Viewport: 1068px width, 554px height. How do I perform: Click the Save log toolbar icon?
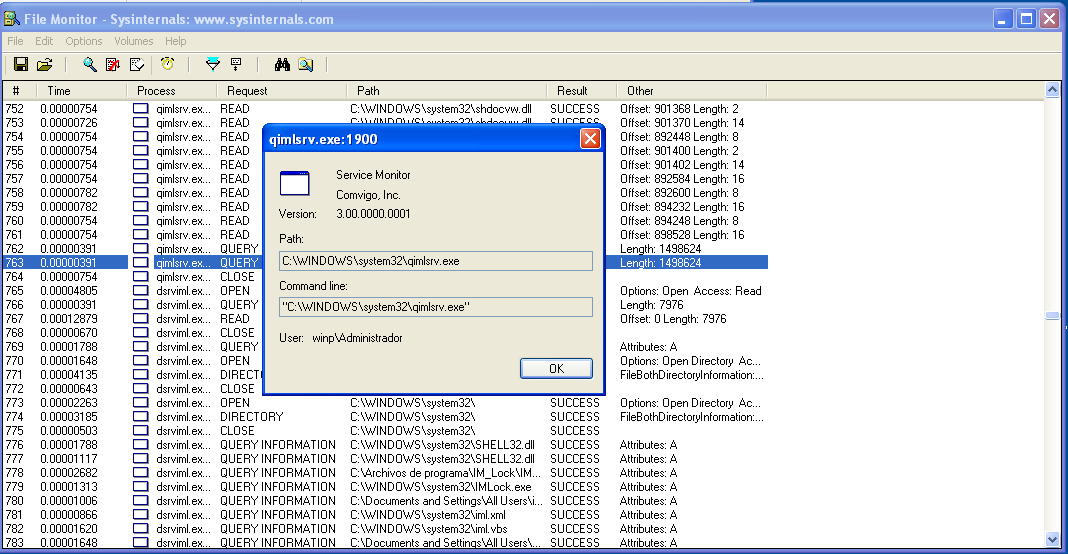(x=21, y=64)
